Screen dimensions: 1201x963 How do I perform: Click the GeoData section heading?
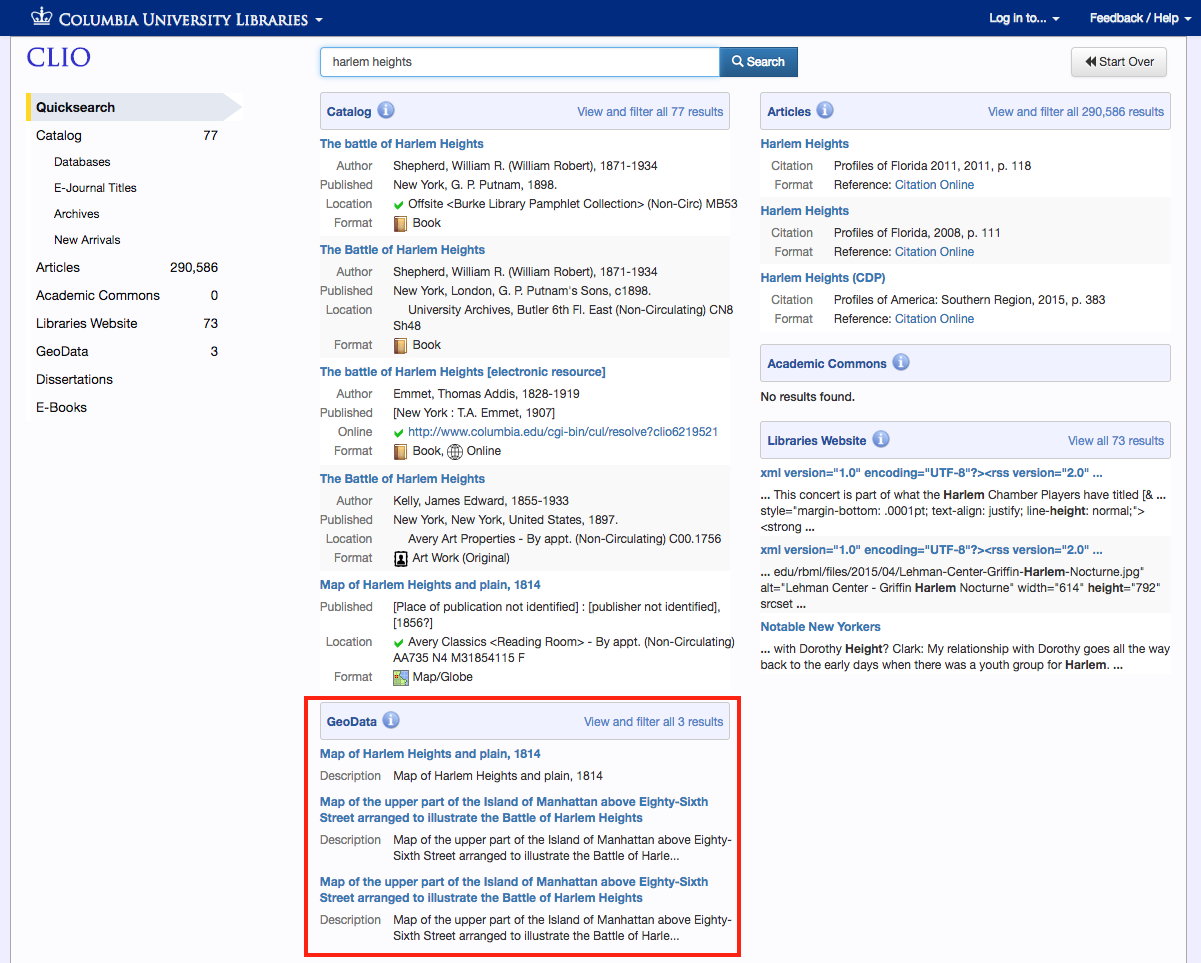coord(352,722)
